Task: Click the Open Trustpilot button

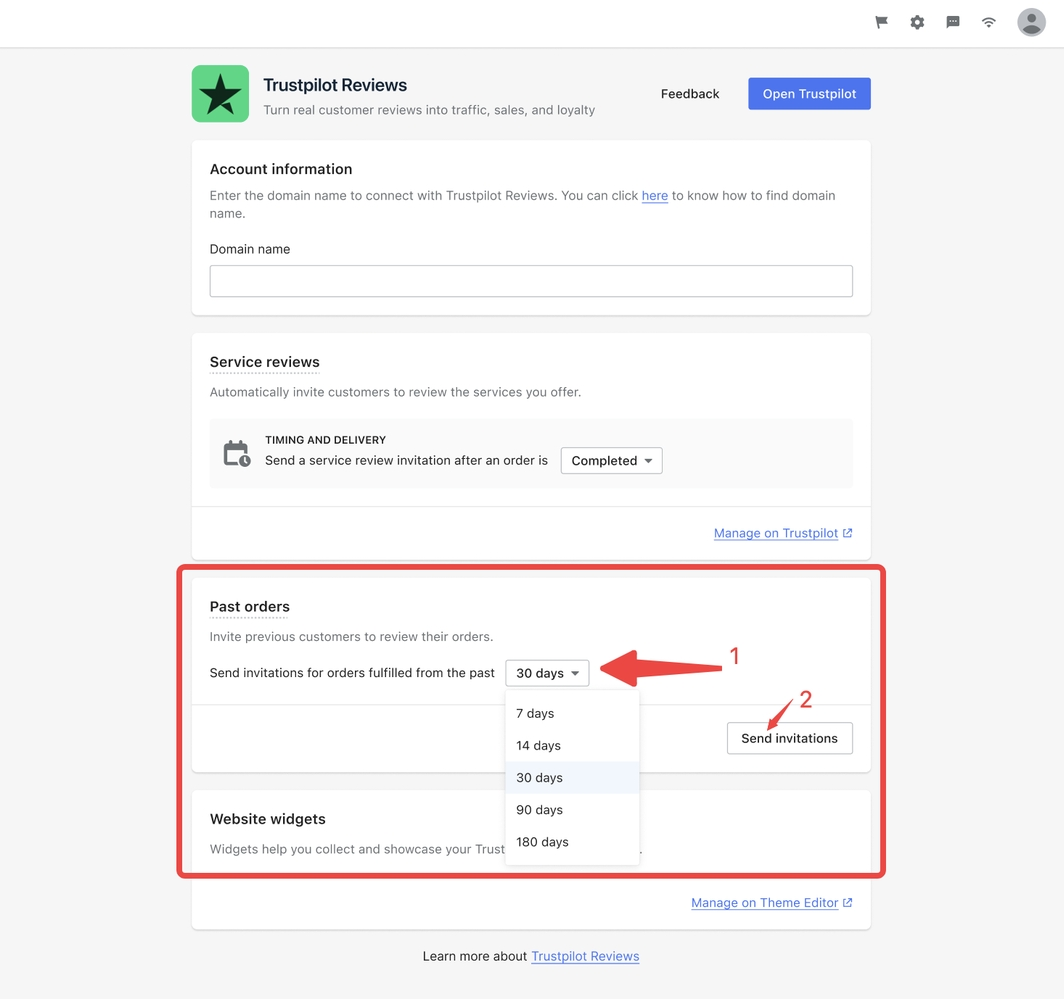Action: [809, 94]
